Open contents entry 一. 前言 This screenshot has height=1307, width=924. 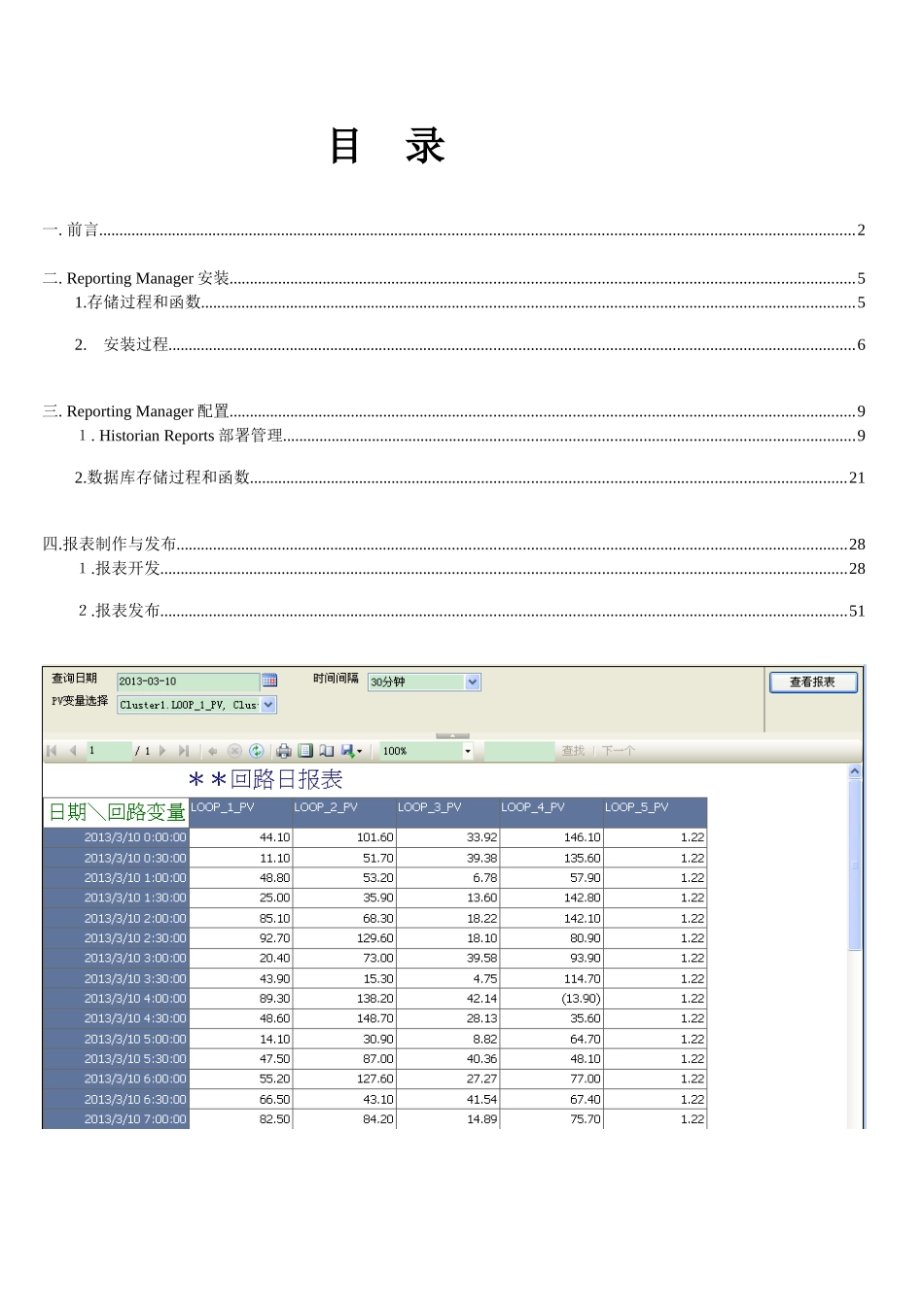(453, 230)
